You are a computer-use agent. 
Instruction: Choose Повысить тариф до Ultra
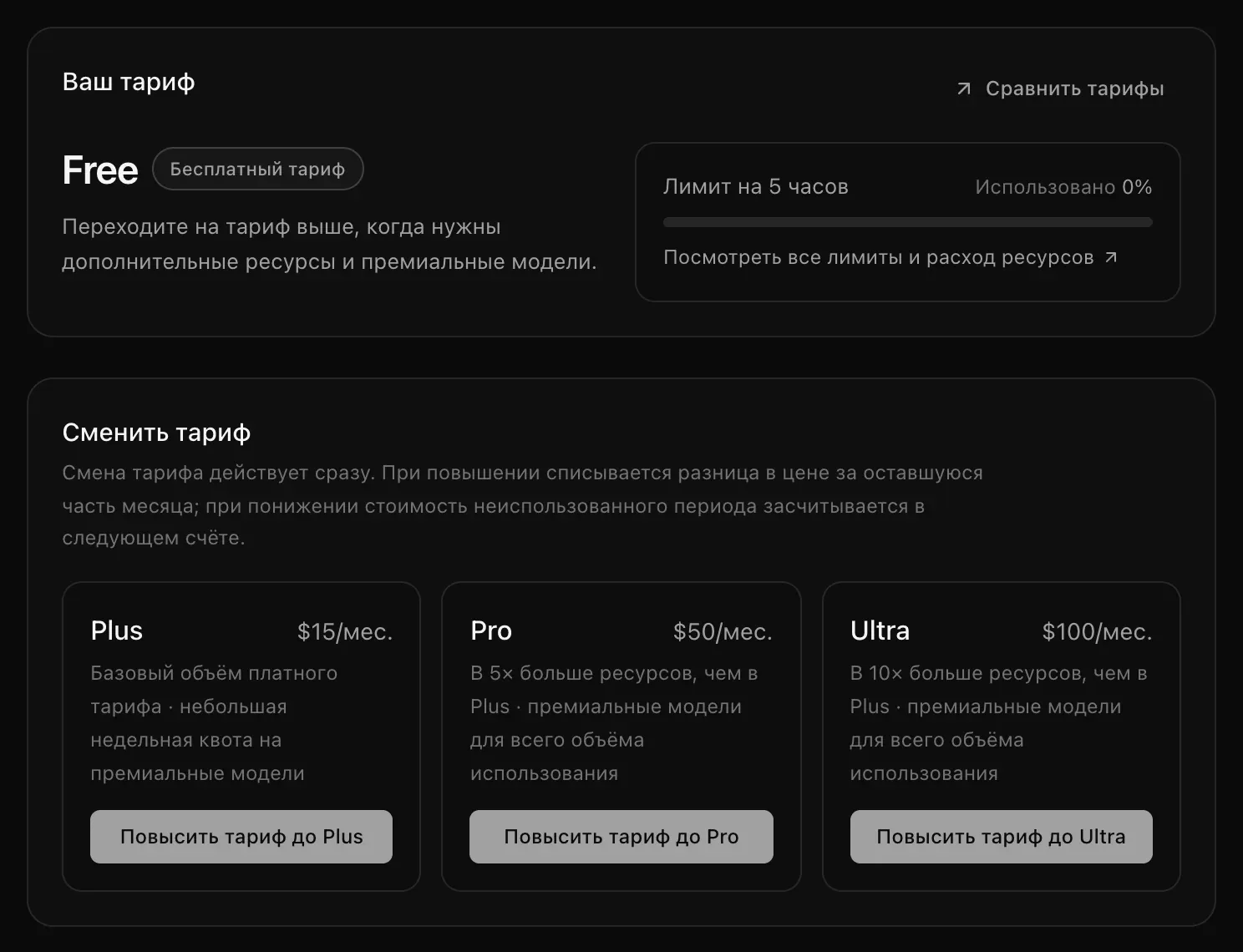coord(1001,837)
